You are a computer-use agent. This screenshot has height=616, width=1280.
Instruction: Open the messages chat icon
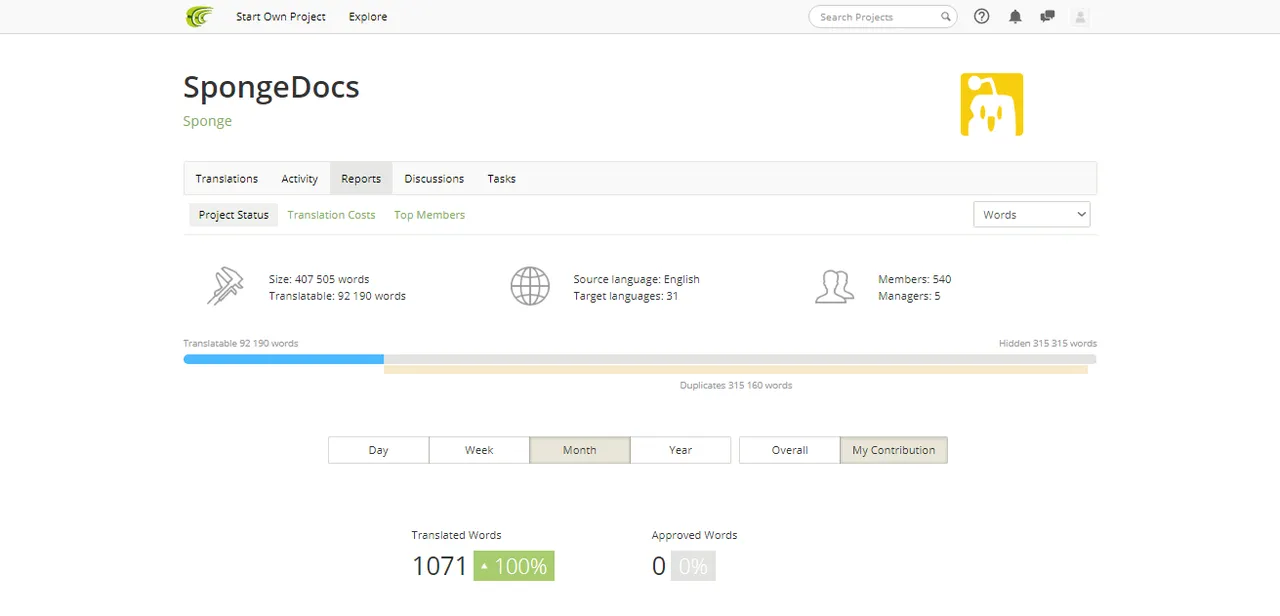[x=1047, y=17]
